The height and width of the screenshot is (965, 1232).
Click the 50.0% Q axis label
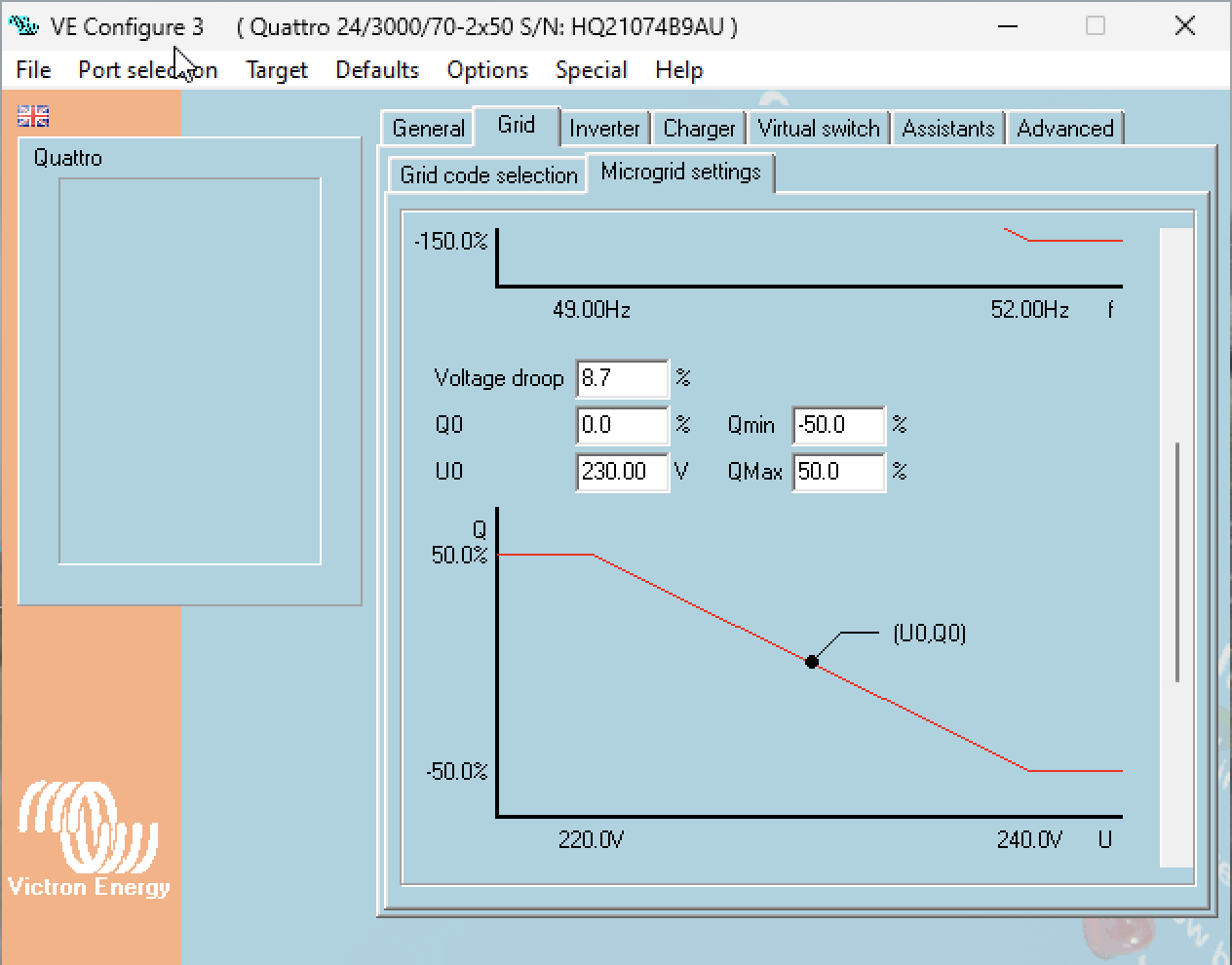pos(459,555)
